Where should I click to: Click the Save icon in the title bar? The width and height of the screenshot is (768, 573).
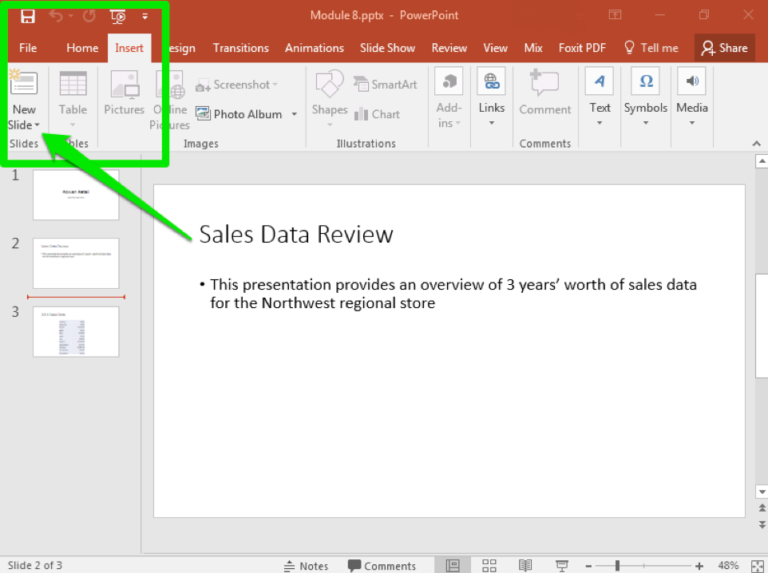coord(27,16)
